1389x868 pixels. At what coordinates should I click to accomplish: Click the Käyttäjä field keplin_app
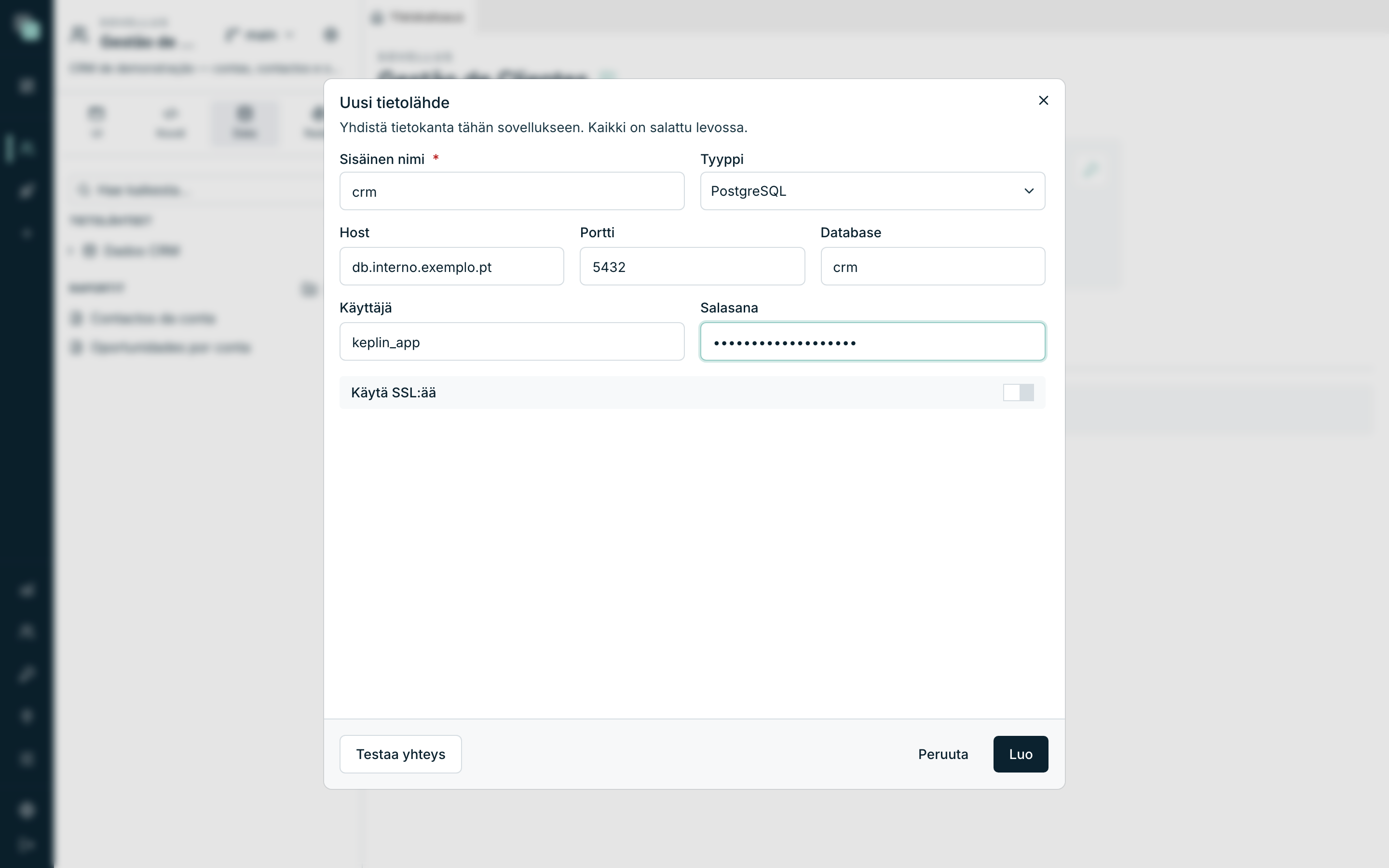(x=512, y=341)
